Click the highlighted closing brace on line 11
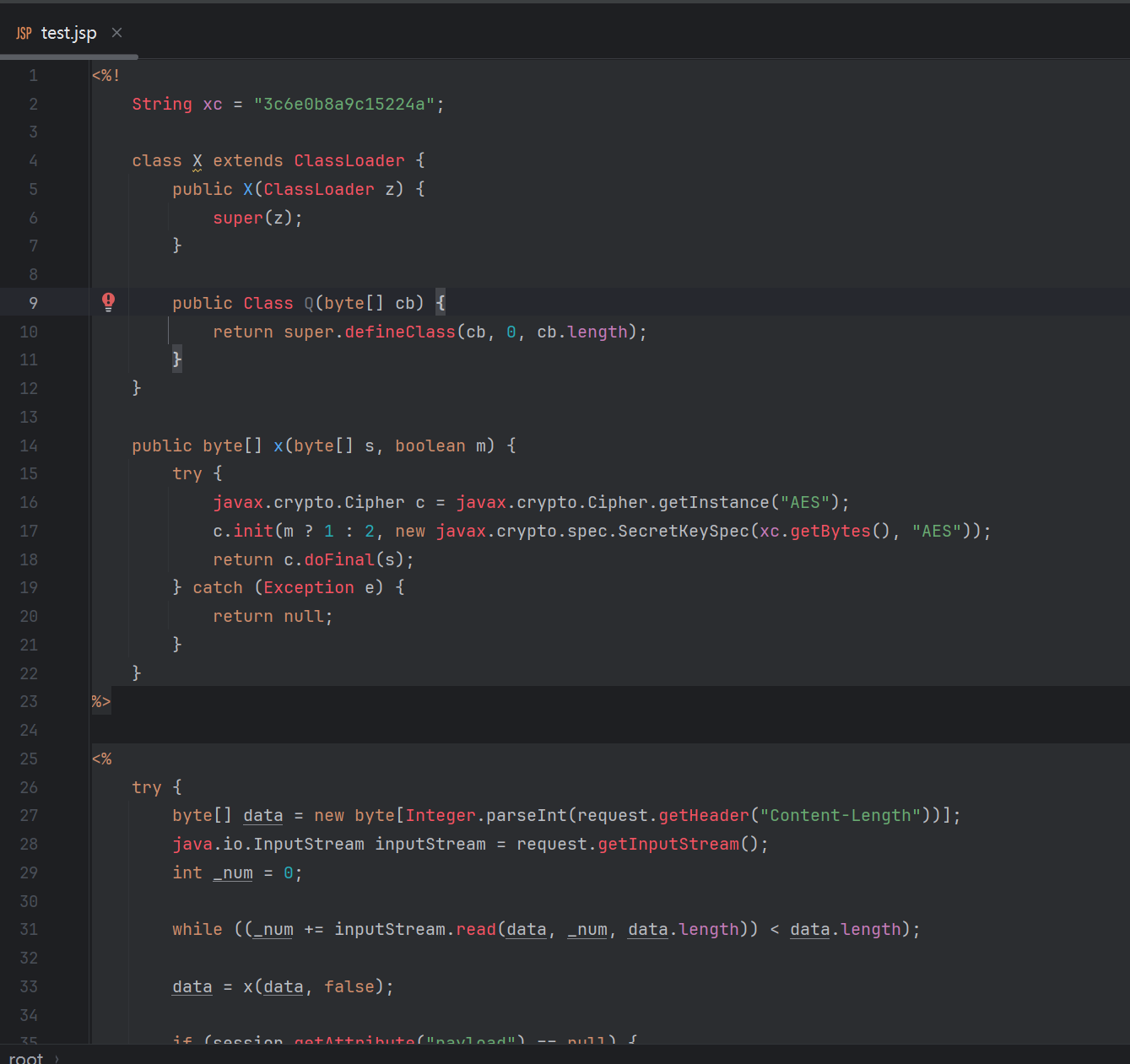The image size is (1130, 1064). pos(177,359)
